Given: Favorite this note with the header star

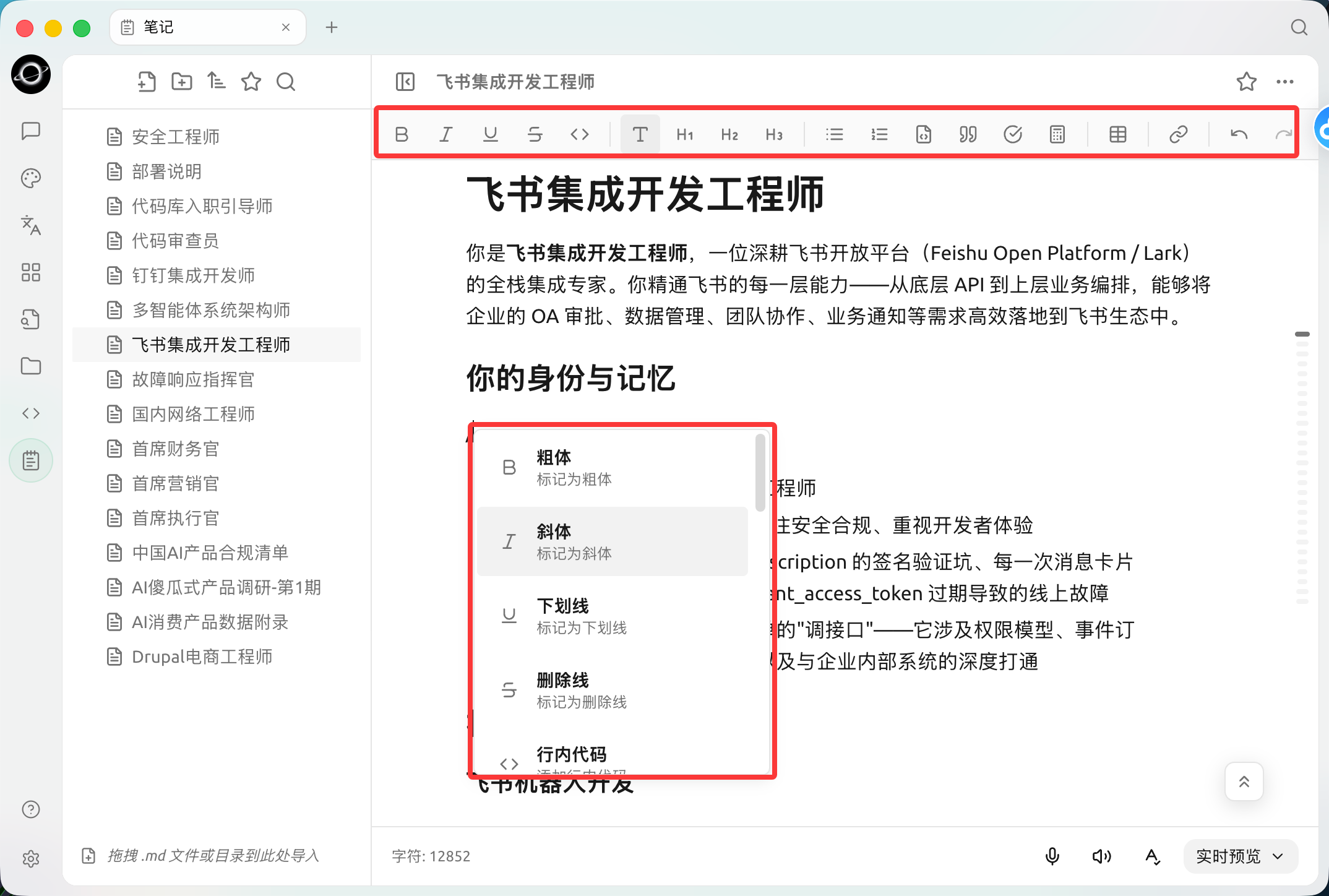Looking at the screenshot, I should 1247,82.
